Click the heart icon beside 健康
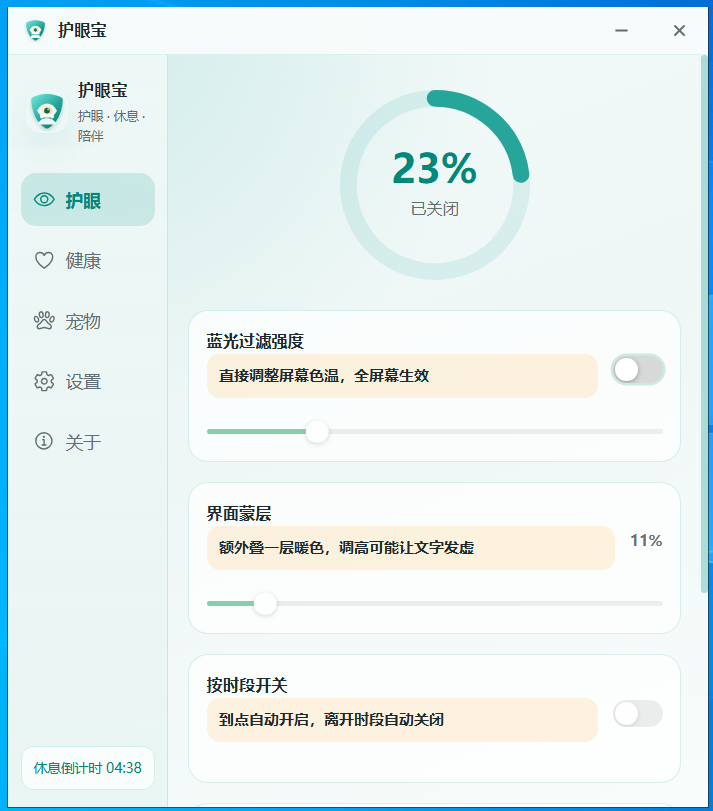This screenshot has height=811, width=713. 44,260
